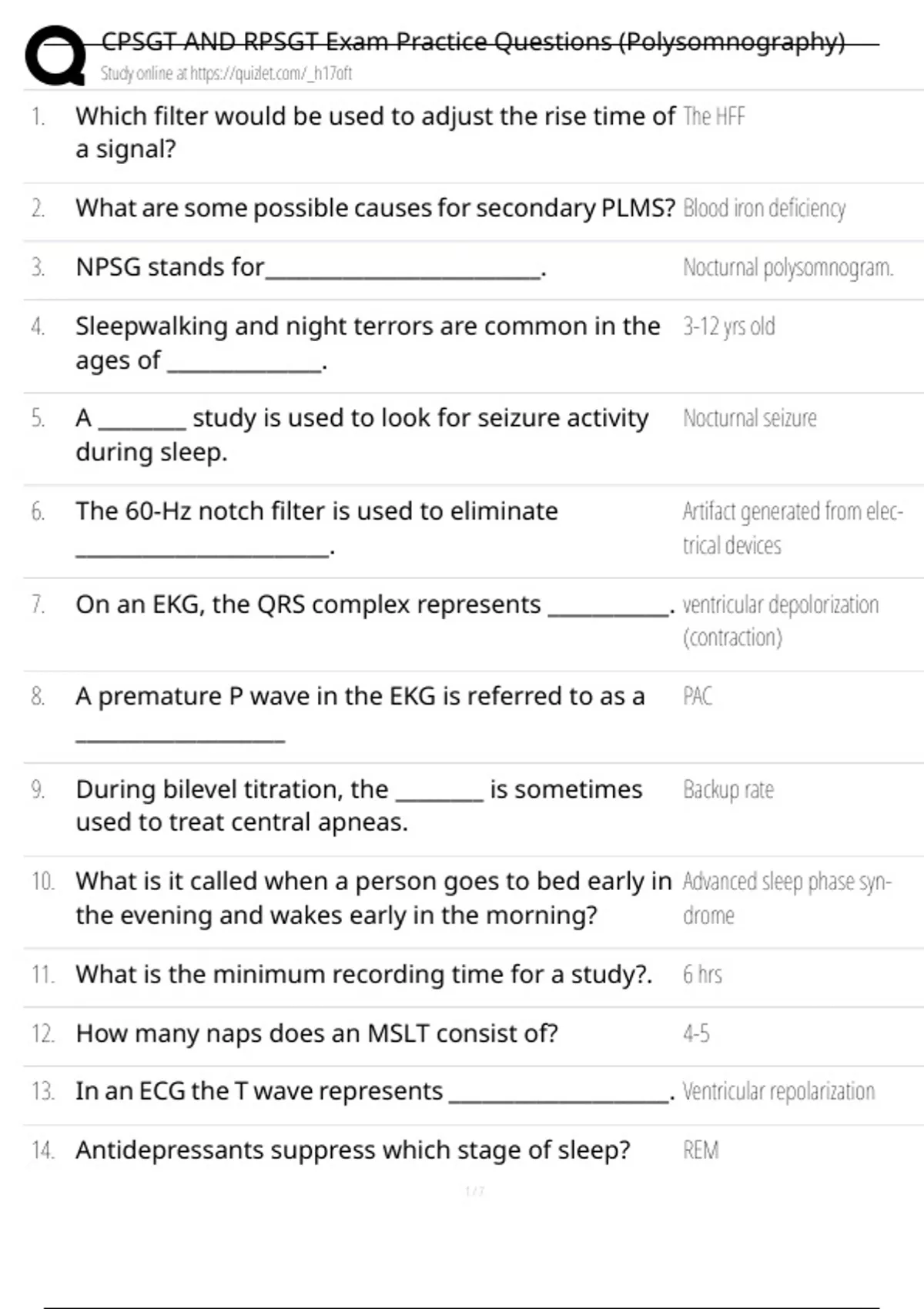
Task: Click the Quizlet Q logo icon
Action: (x=55, y=54)
